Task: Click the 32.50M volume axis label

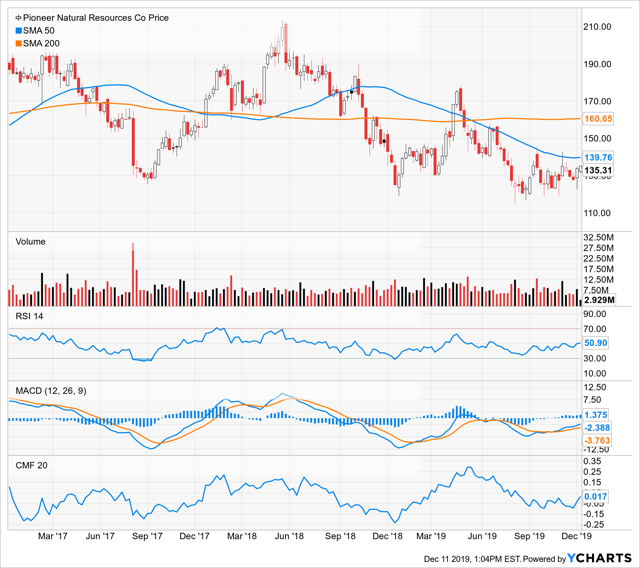Action: point(599,237)
